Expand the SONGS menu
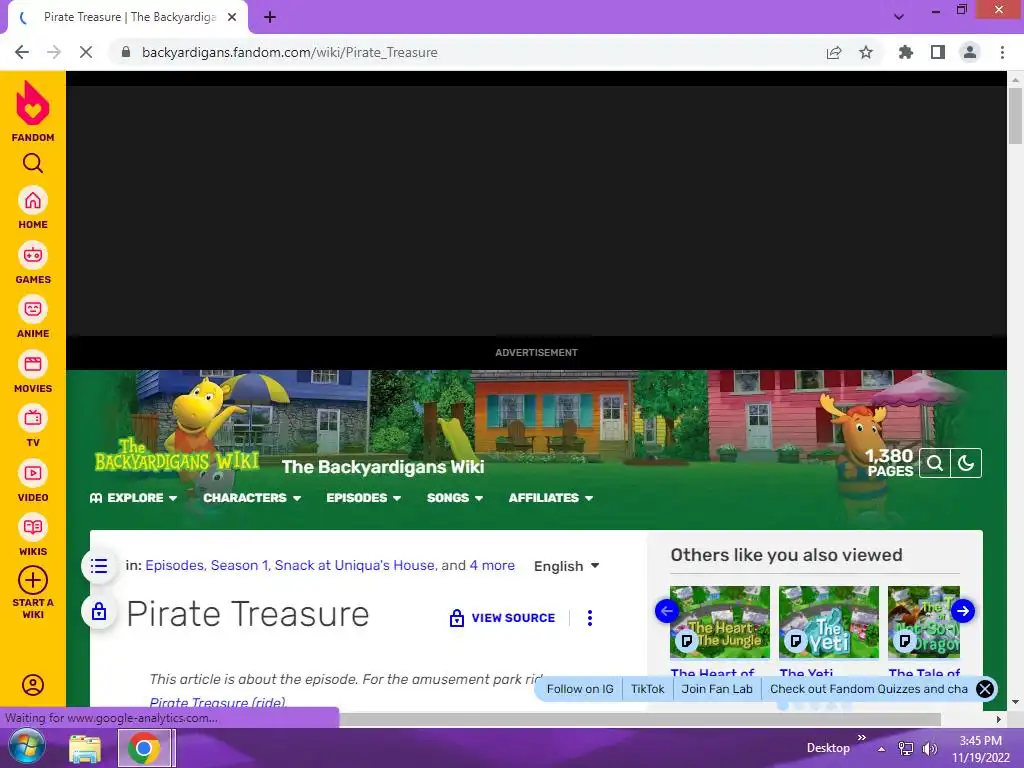1024x768 pixels. (455, 498)
